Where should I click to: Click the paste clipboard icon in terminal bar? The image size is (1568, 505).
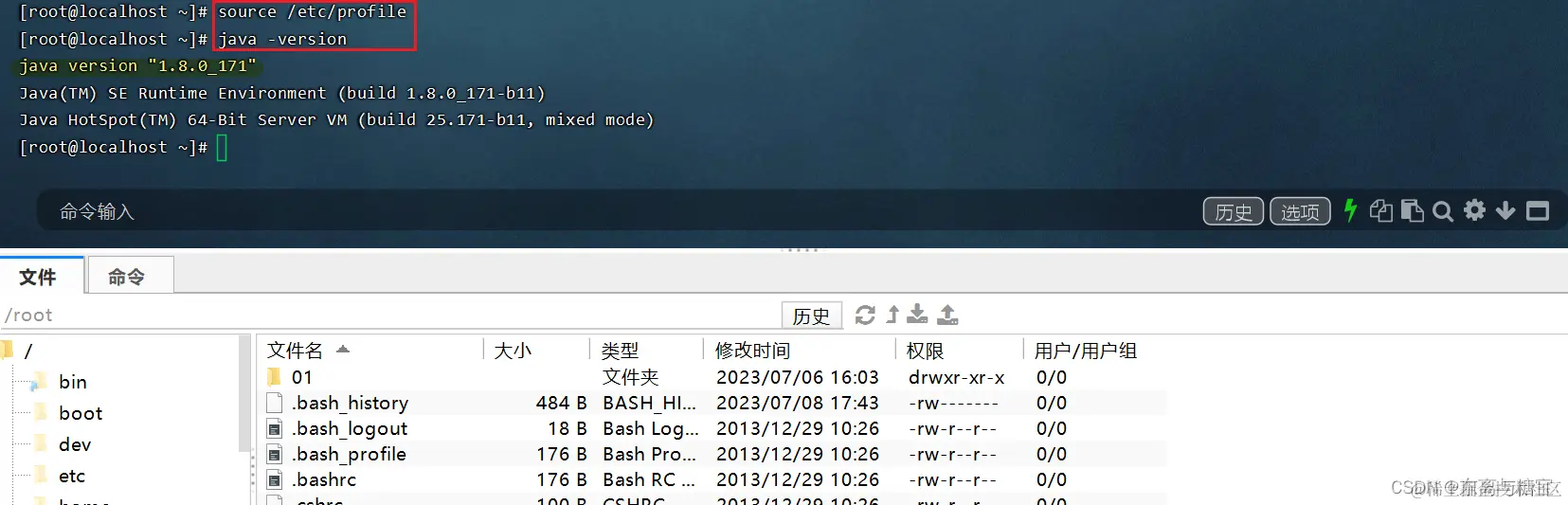1412,210
